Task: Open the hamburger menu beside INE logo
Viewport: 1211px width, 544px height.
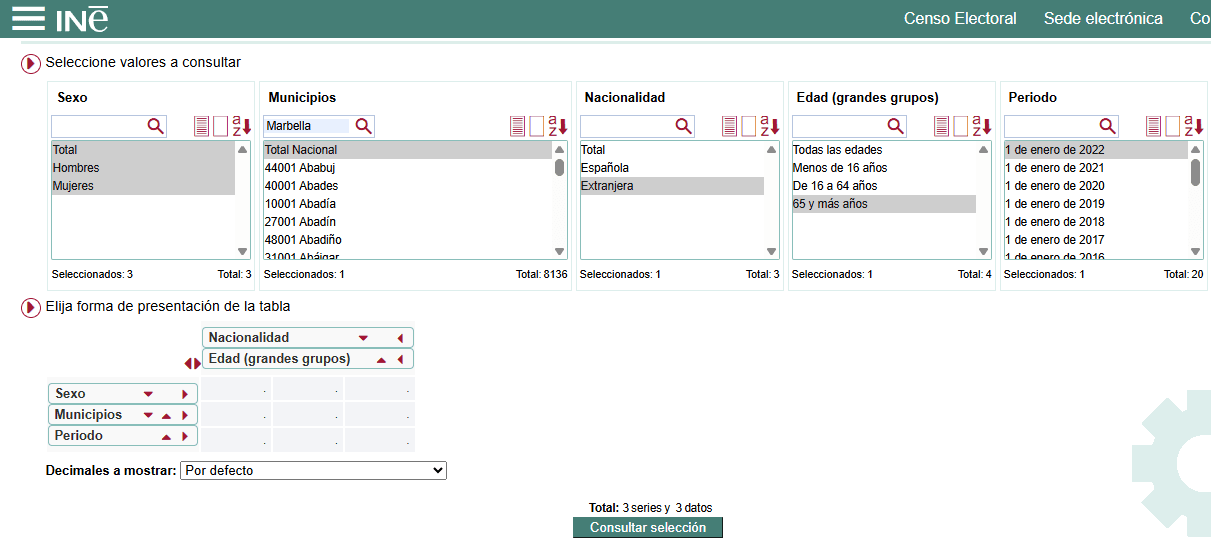Action: pyautogui.click(x=27, y=18)
